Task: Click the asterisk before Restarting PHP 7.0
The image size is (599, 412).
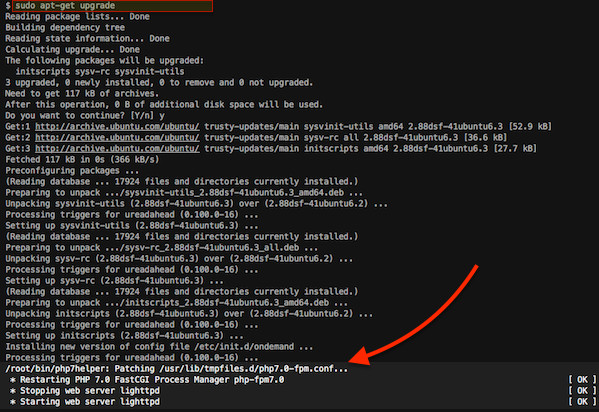Action: point(13,380)
